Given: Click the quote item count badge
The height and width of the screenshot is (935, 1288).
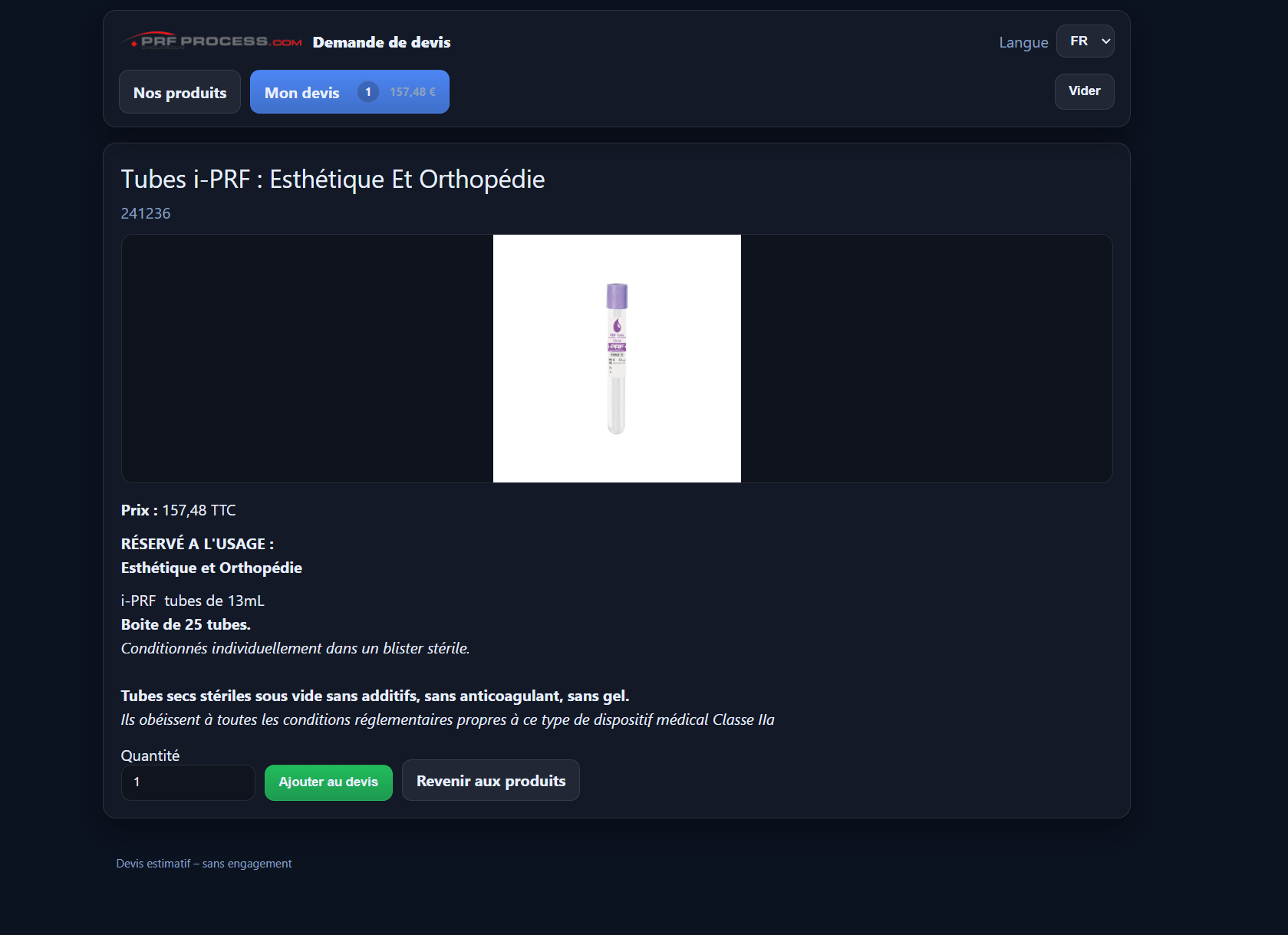Looking at the screenshot, I should [x=368, y=92].
